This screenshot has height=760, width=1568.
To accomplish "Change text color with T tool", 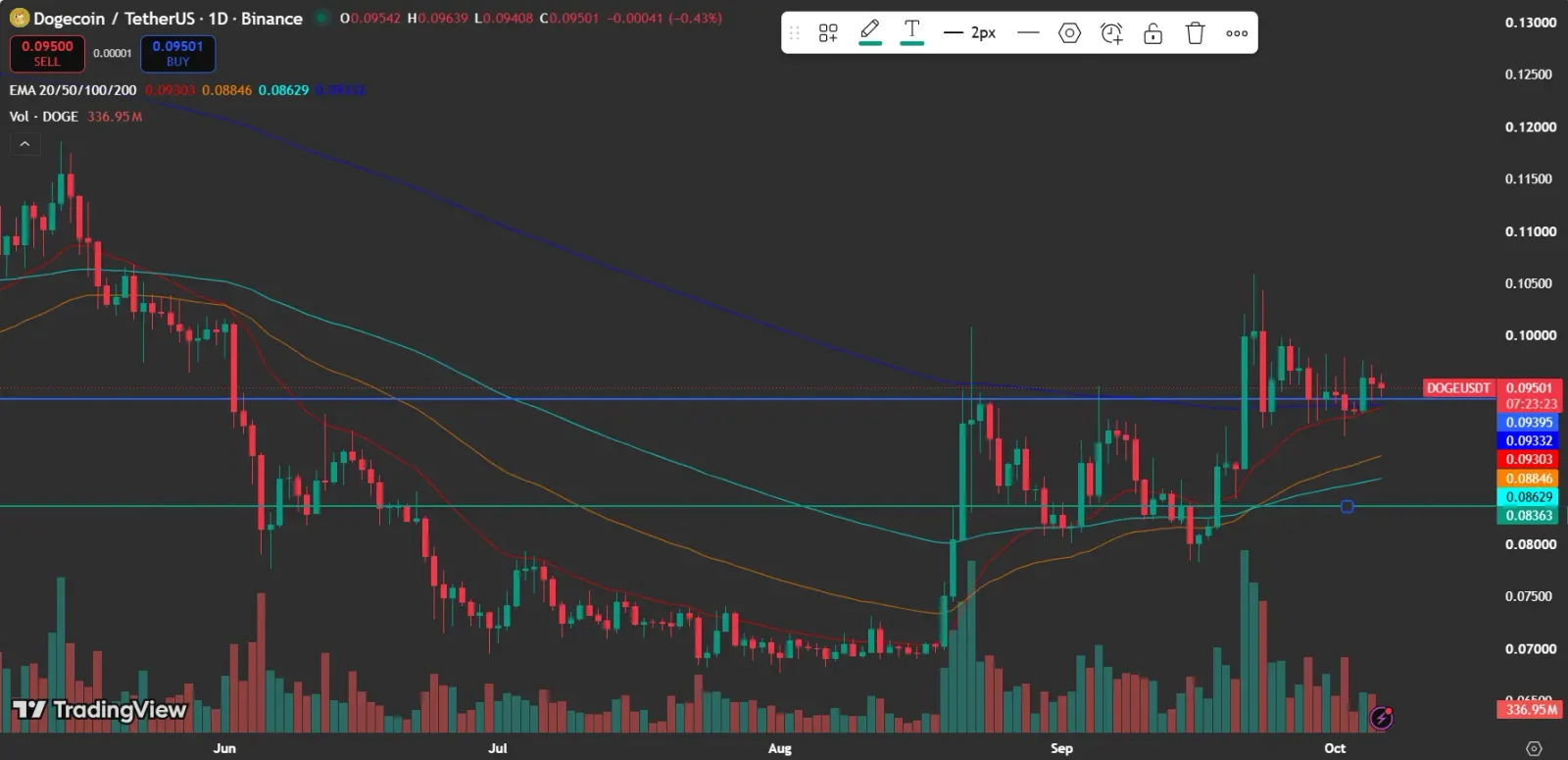I will tap(911, 32).
